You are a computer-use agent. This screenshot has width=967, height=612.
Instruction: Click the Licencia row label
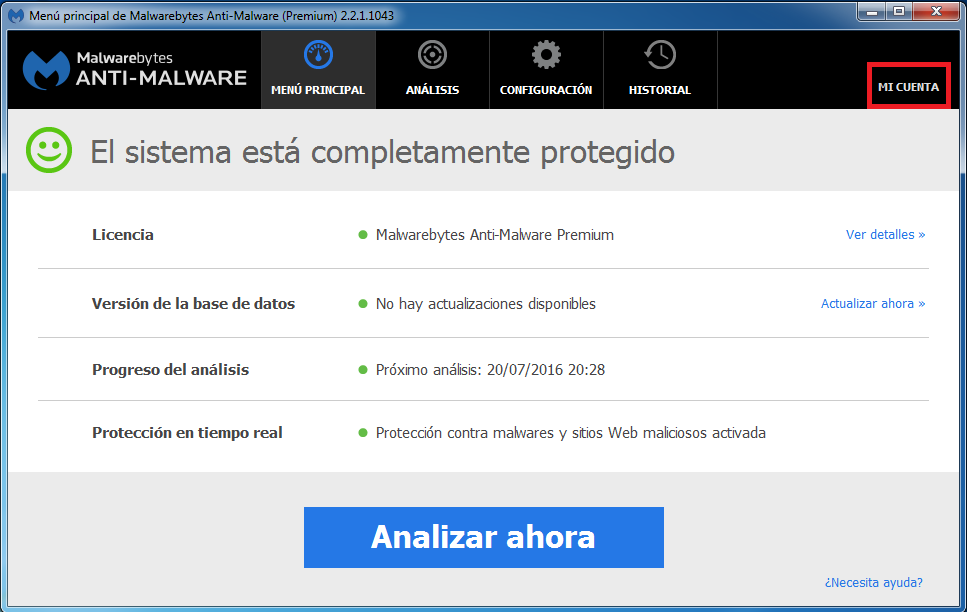click(x=123, y=234)
